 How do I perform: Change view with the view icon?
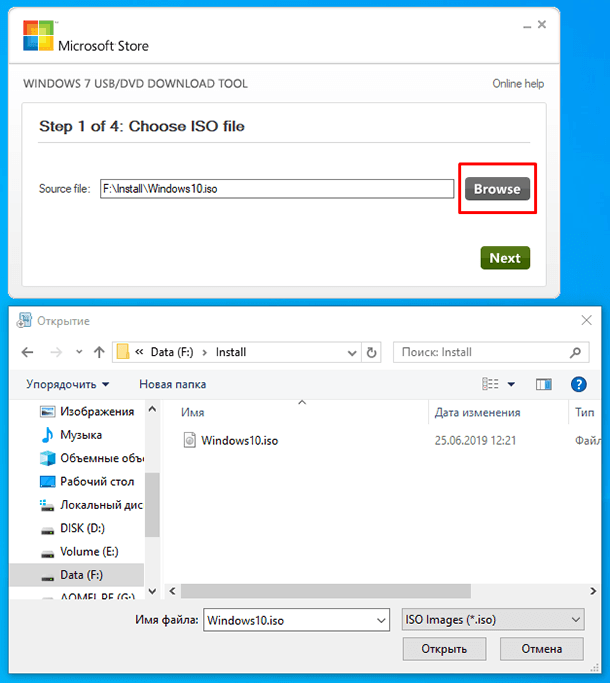tap(490, 384)
